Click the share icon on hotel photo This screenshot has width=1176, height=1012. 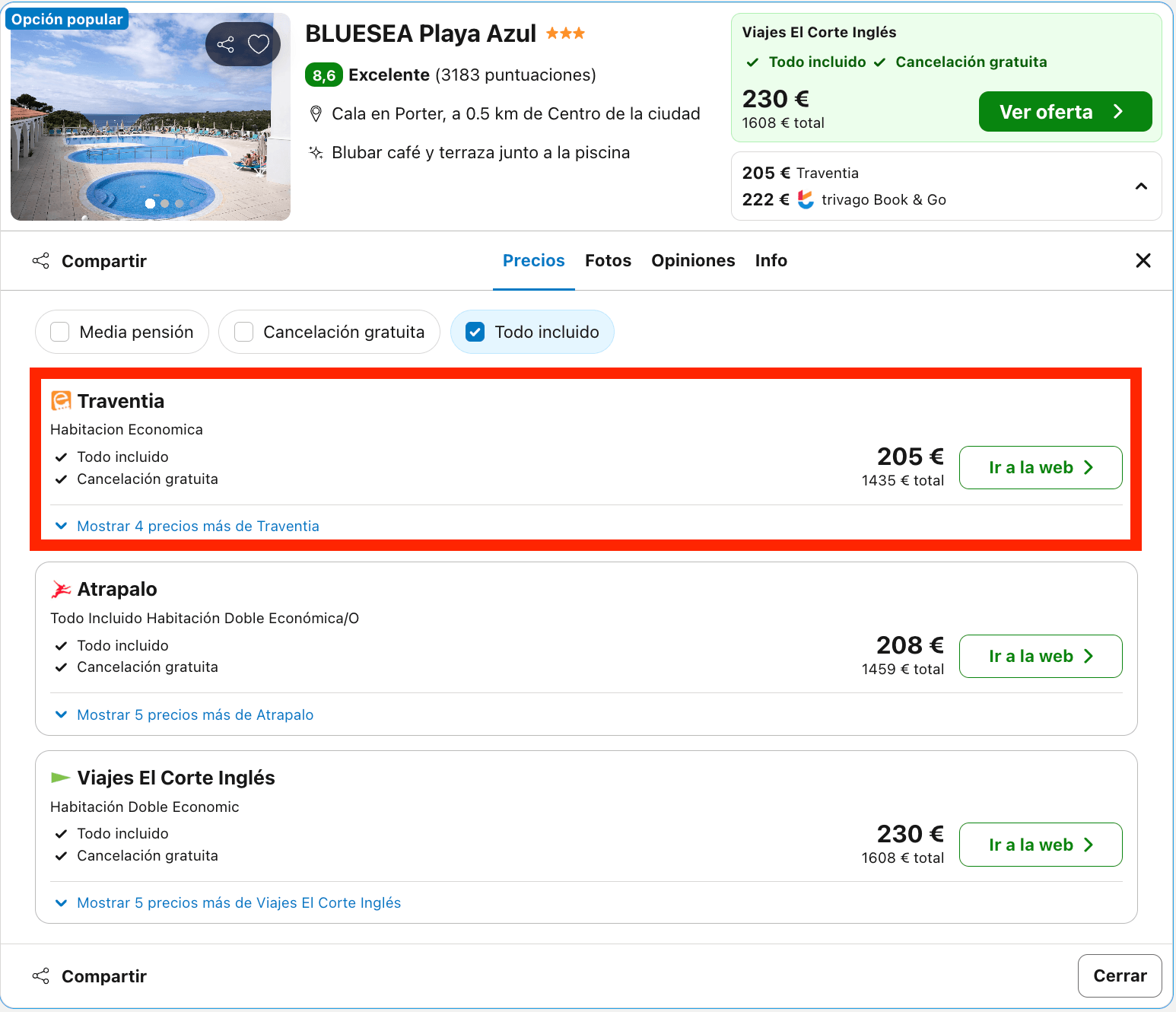pyautogui.click(x=226, y=44)
